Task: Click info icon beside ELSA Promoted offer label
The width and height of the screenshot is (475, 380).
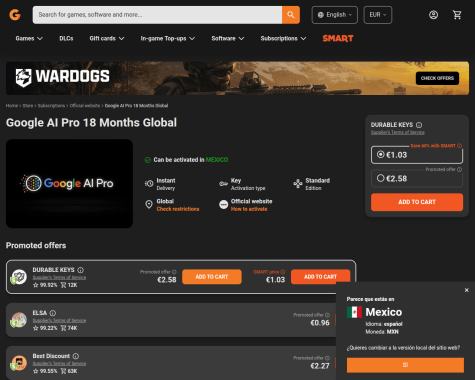Action: (327, 315)
